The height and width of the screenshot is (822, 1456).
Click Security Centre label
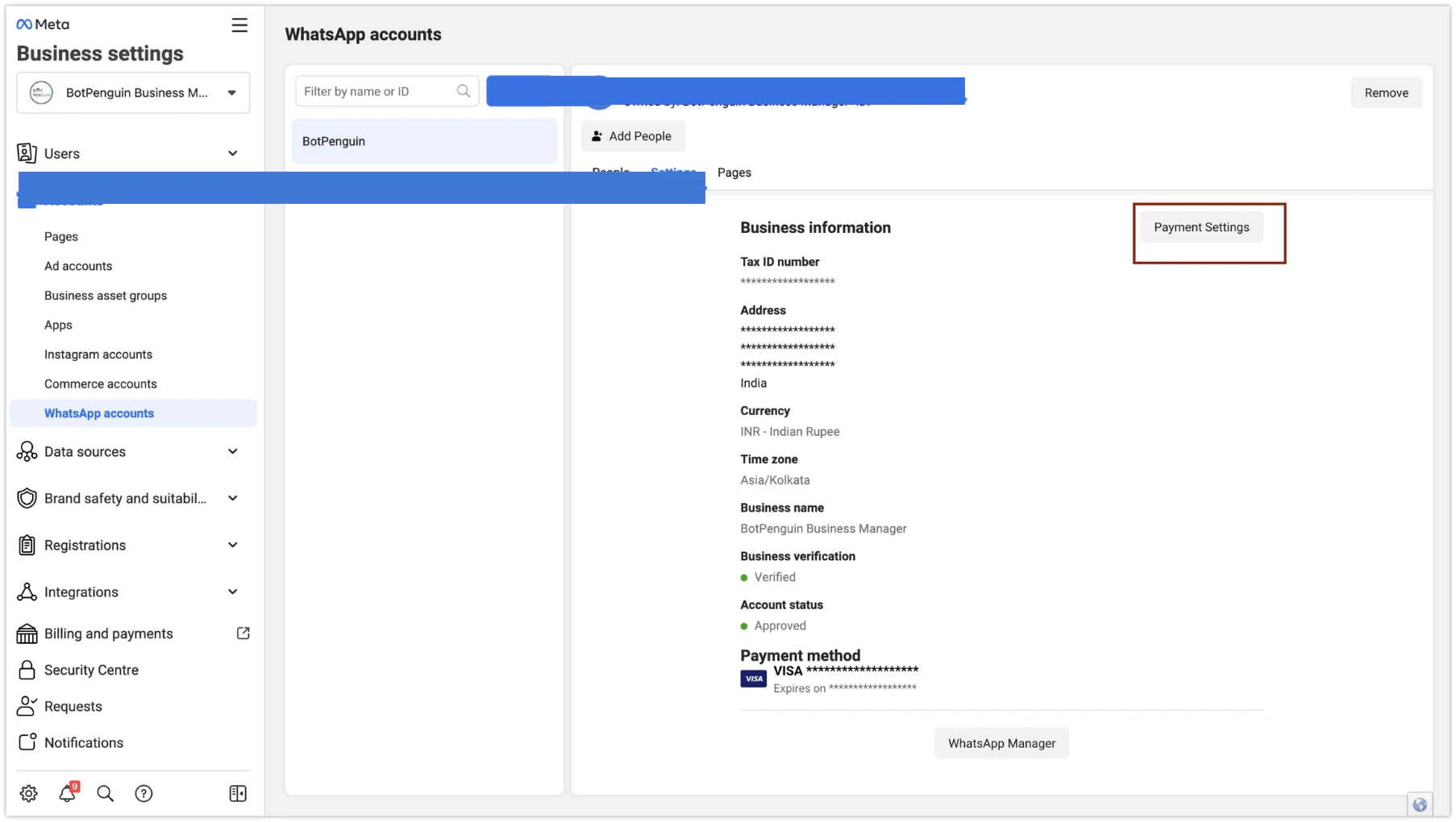[91, 670]
